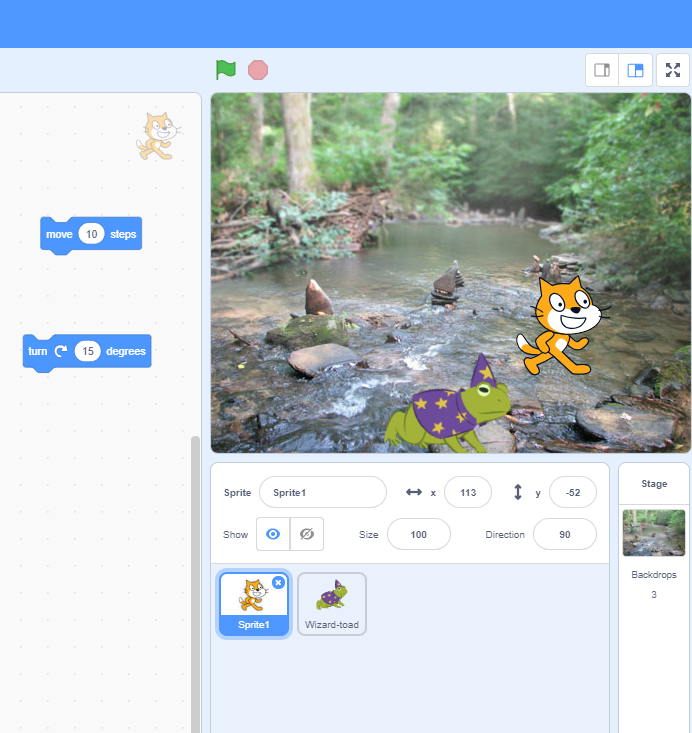
Task: Click the red stop sign button
Action: tap(258, 70)
